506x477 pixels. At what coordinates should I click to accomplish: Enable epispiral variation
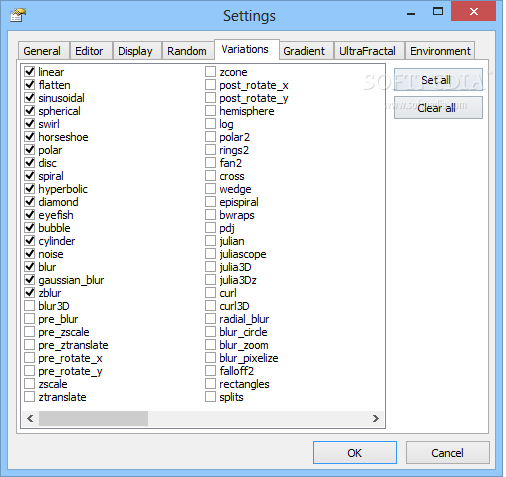[210, 201]
